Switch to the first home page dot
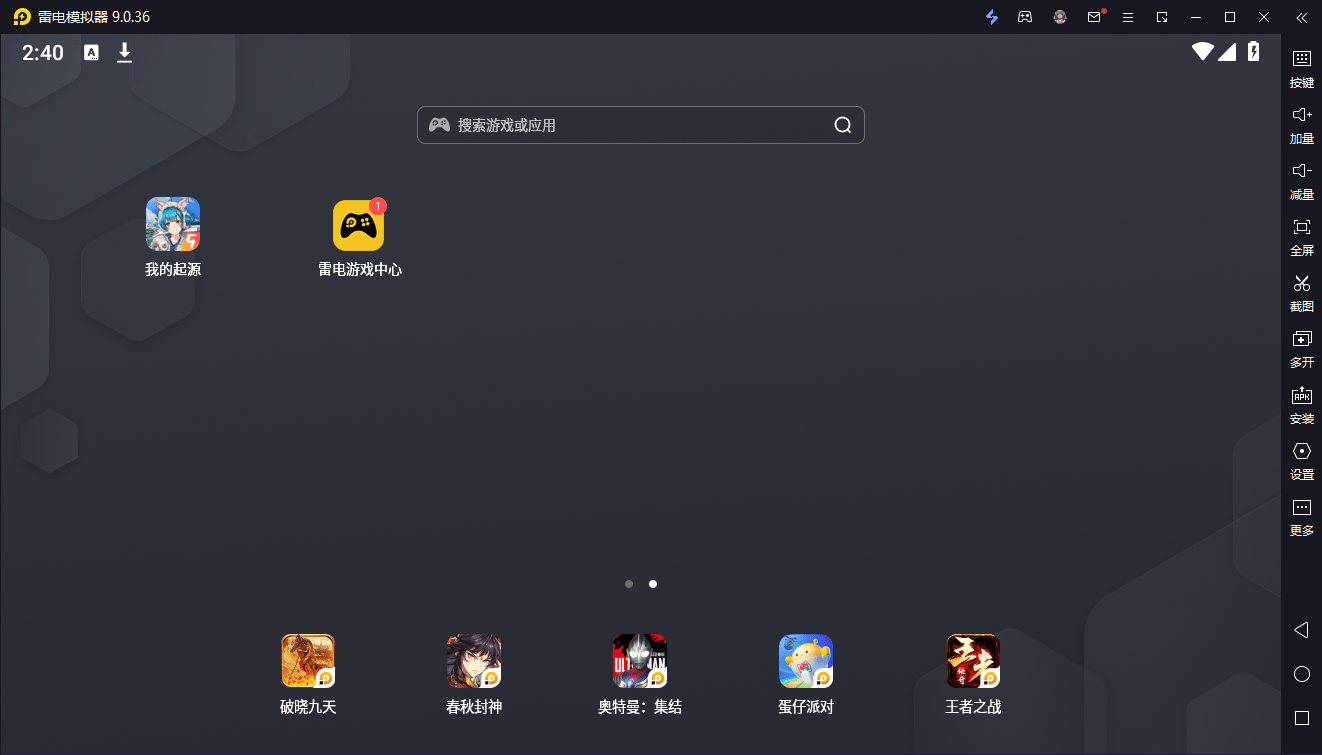The width and height of the screenshot is (1322, 755). tap(629, 584)
